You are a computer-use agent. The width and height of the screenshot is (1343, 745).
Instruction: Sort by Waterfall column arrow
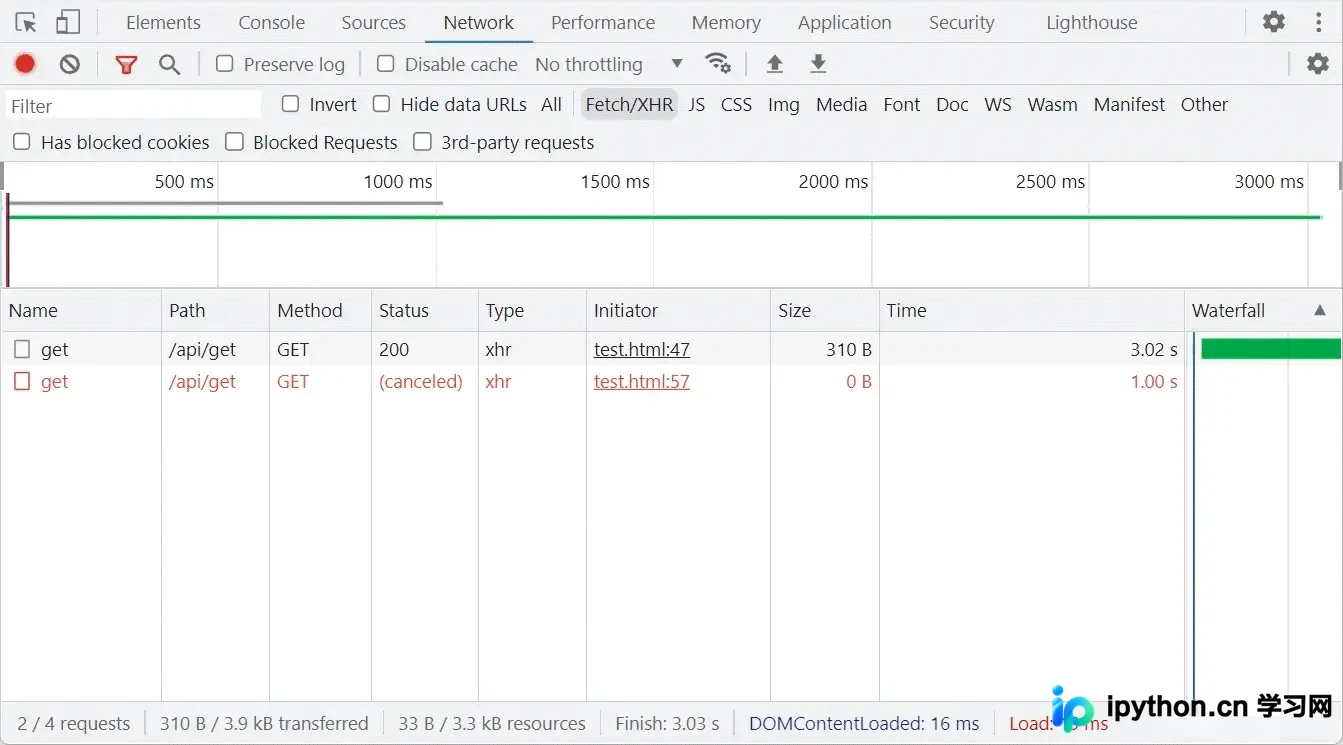(x=1319, y=311)
